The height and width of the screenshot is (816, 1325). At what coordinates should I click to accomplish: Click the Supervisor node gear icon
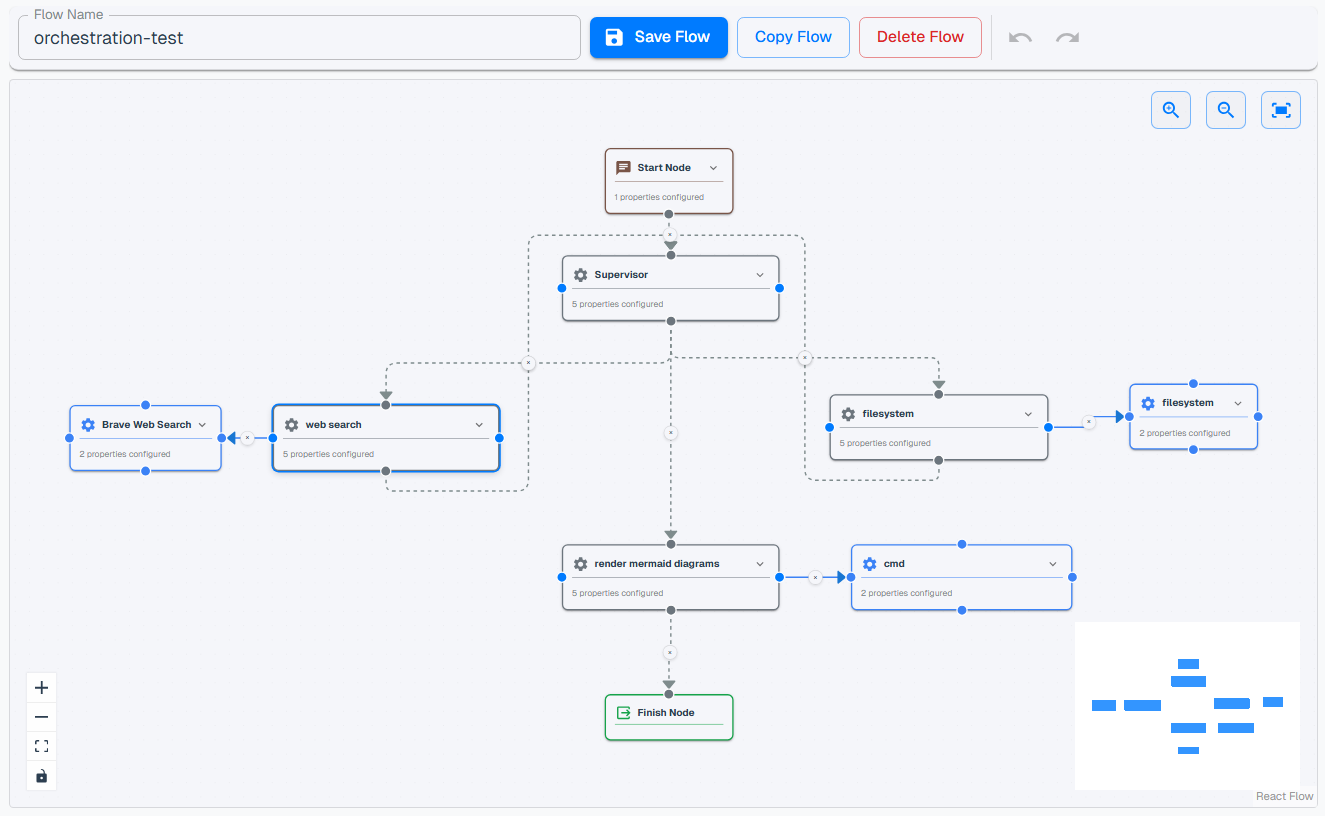(x=580, y=275)
